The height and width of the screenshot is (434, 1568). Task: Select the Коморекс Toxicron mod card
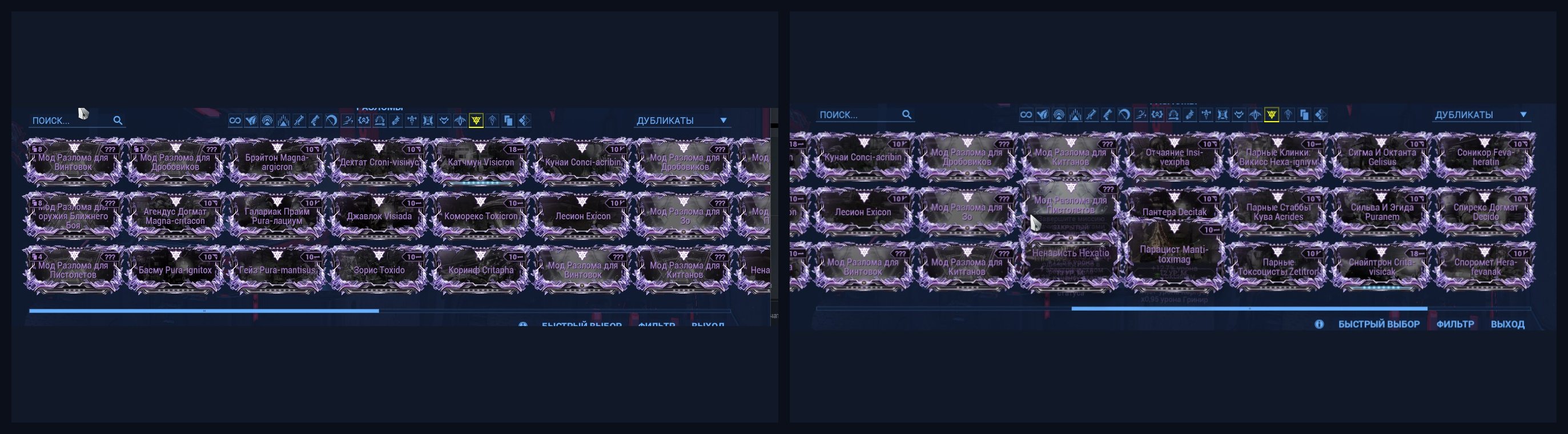481,216
